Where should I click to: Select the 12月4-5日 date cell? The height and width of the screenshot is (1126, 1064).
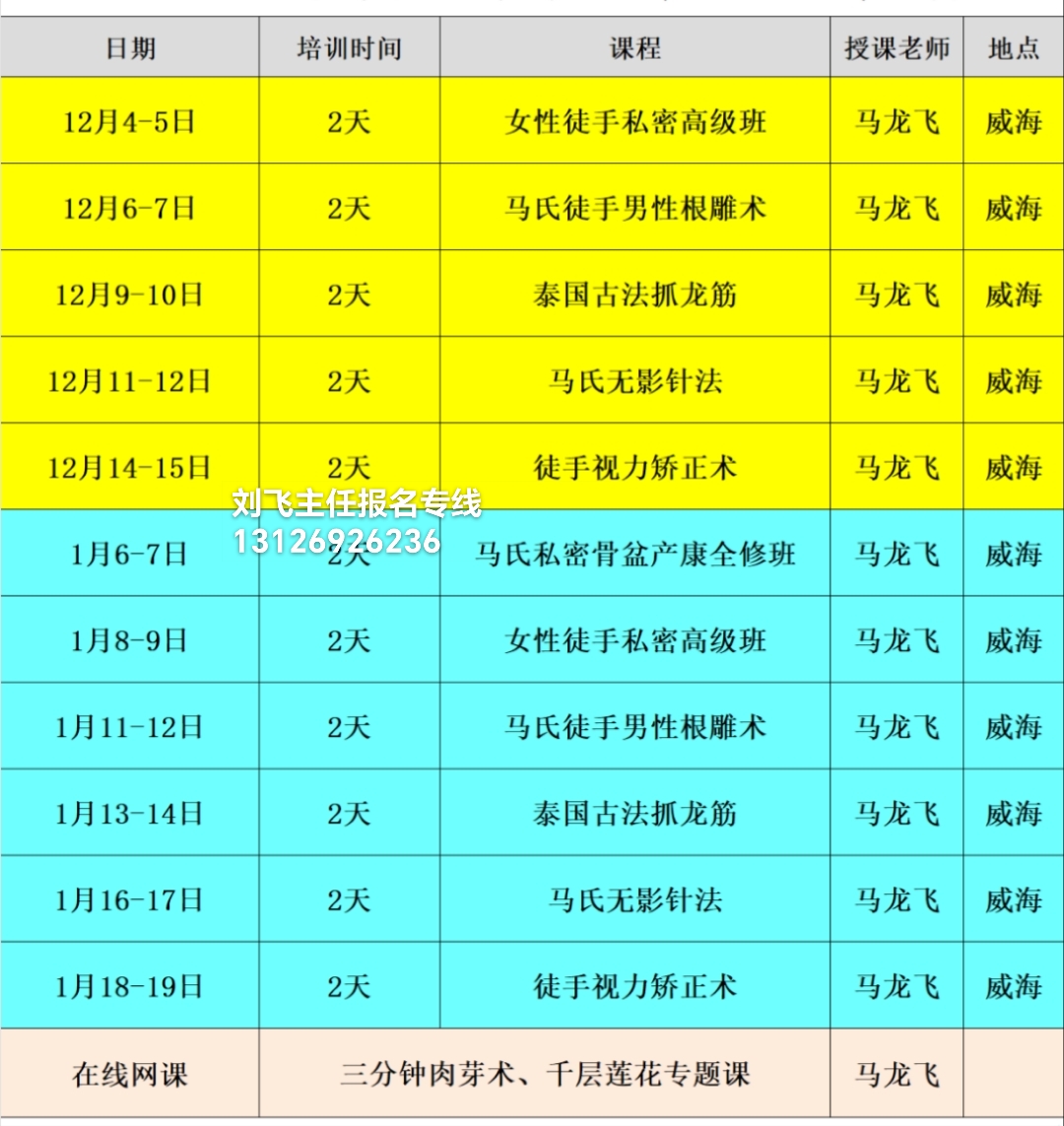[130, 122]
